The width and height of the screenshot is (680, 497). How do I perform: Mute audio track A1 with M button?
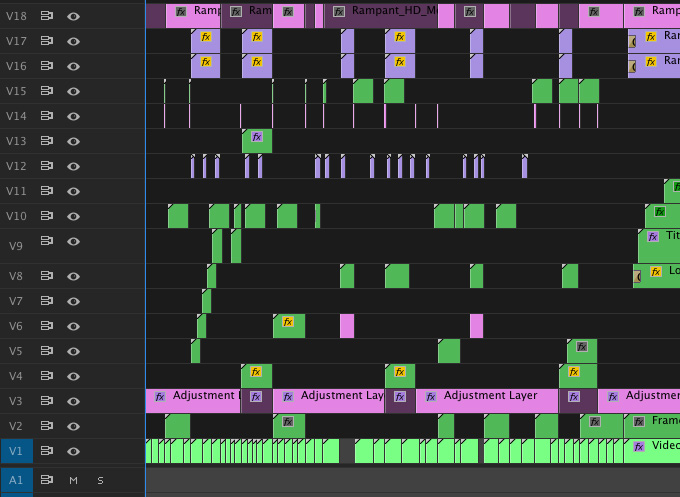click(x=73, y=481)
